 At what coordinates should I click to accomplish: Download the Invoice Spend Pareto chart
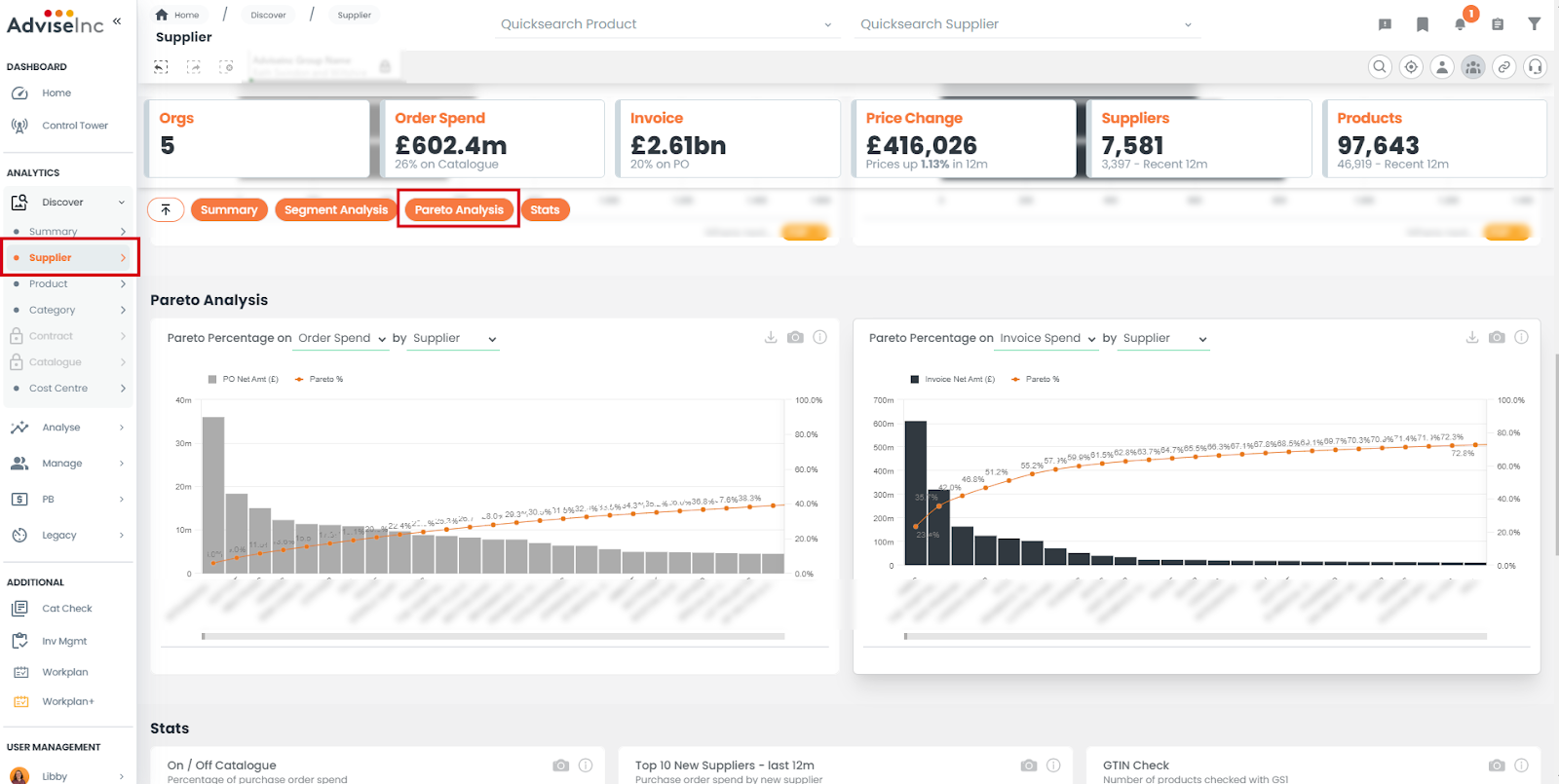pos(1472,337)
